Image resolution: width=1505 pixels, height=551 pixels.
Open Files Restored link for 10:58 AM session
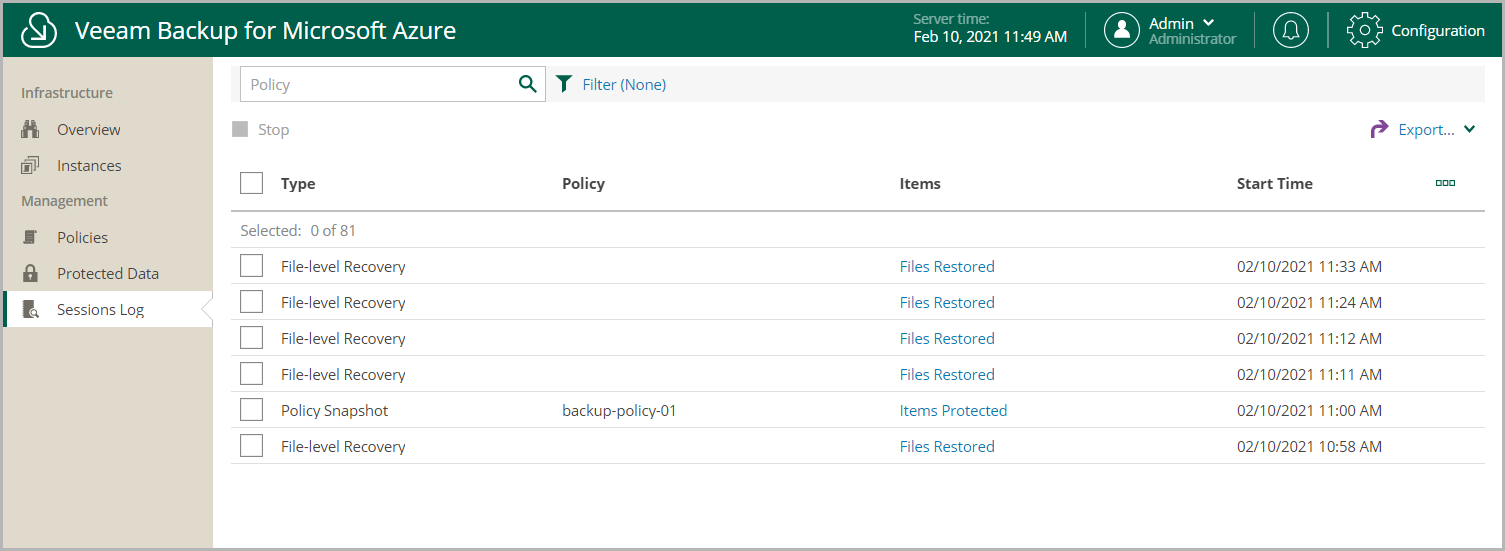click(947, 446)
